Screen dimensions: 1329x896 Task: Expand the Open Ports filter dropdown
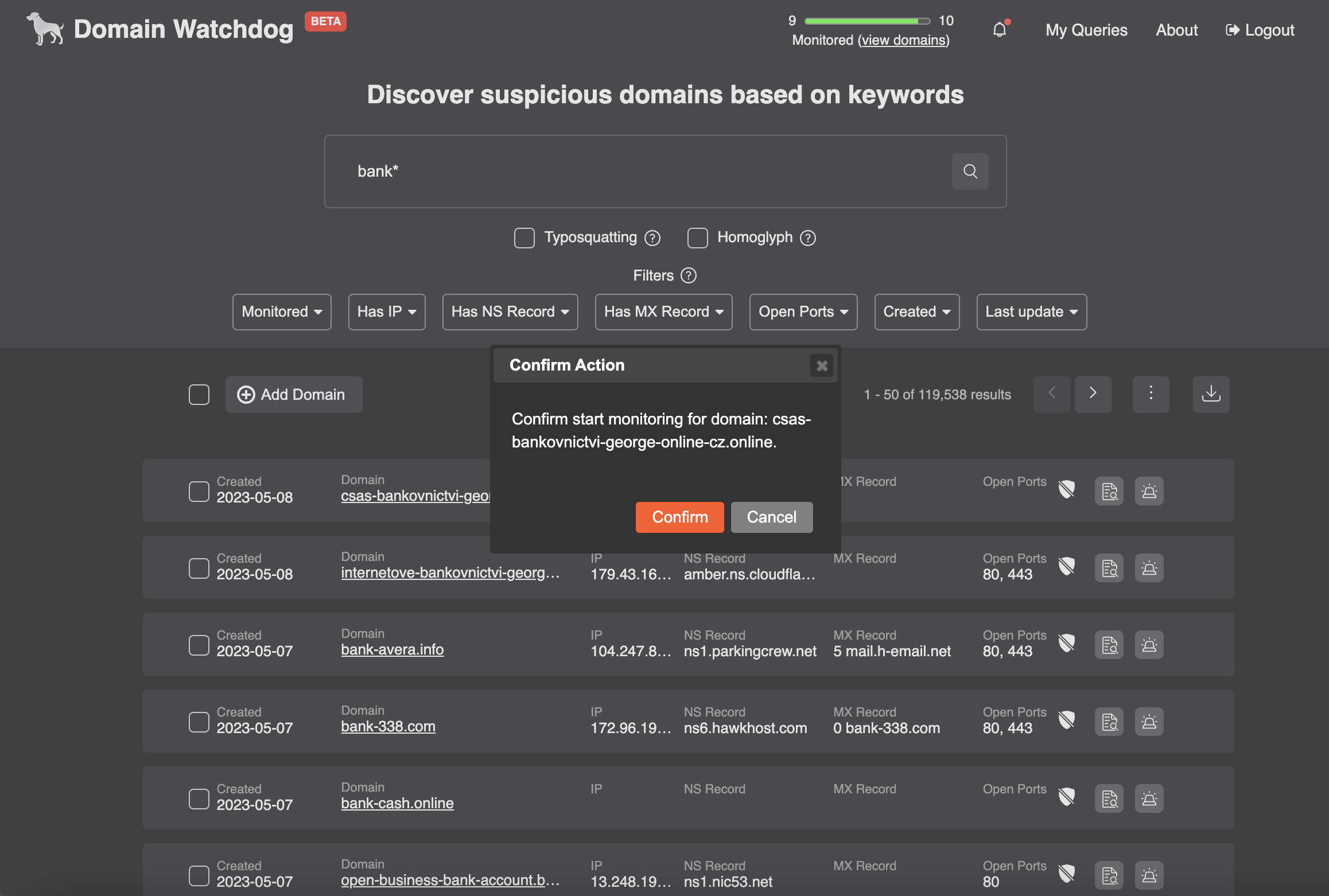point(803,312)
